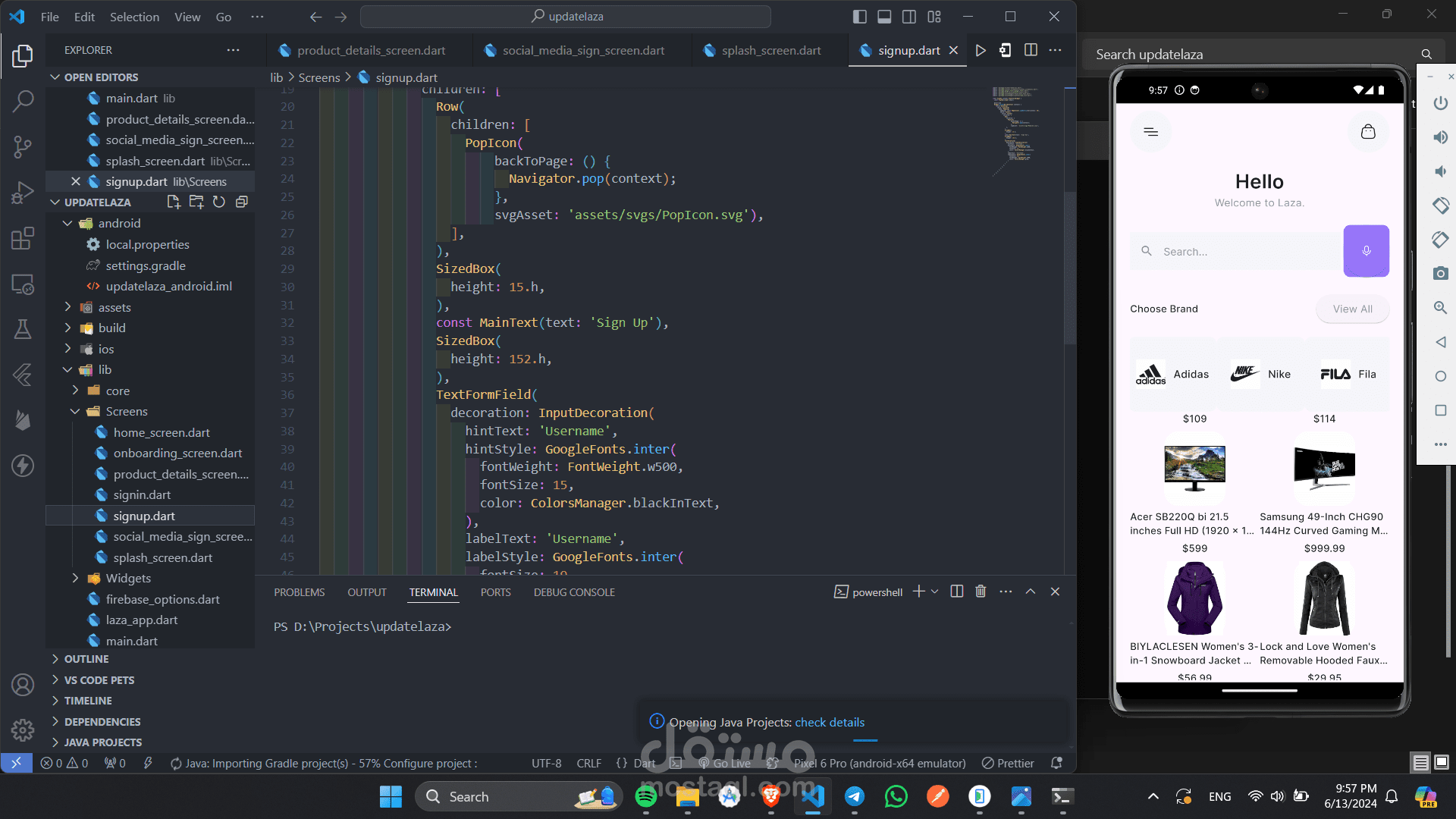
Task: Take emulator screenshot with camera icon
Action: (x=1440, y=274)
